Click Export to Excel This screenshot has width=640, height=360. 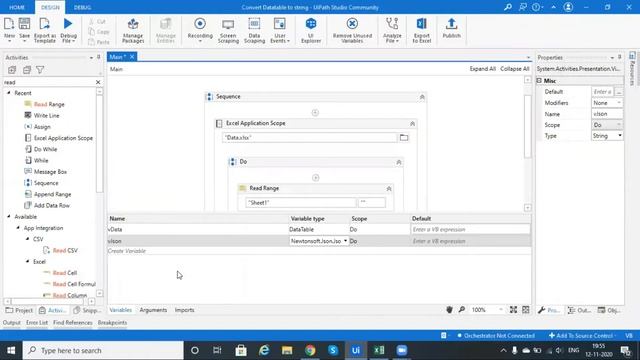point(422,30)
